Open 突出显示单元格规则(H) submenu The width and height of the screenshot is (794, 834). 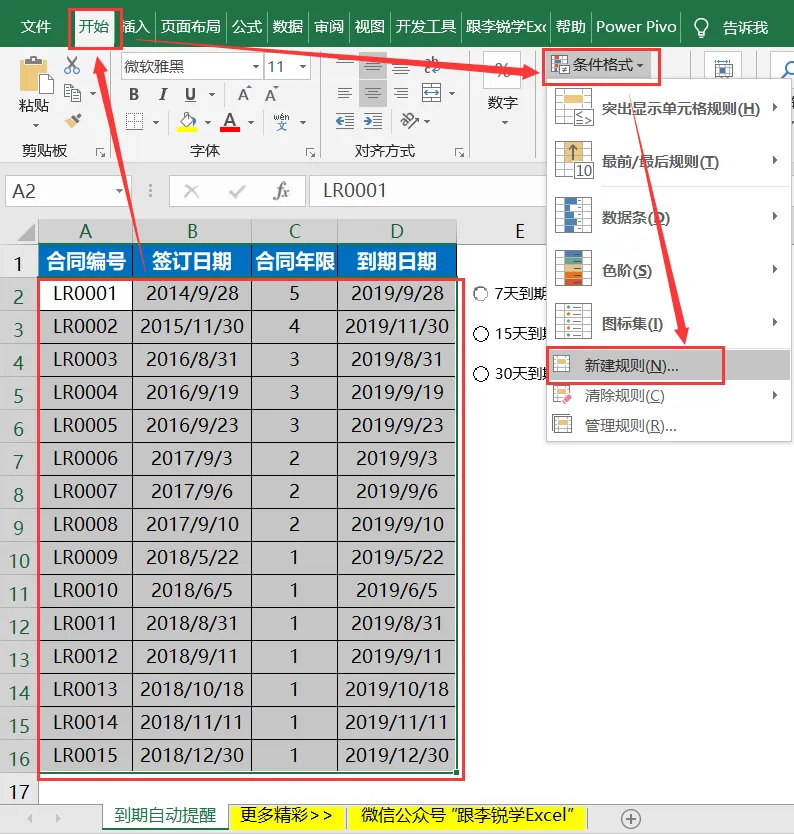pyautogui.click(x=669, y=109)
